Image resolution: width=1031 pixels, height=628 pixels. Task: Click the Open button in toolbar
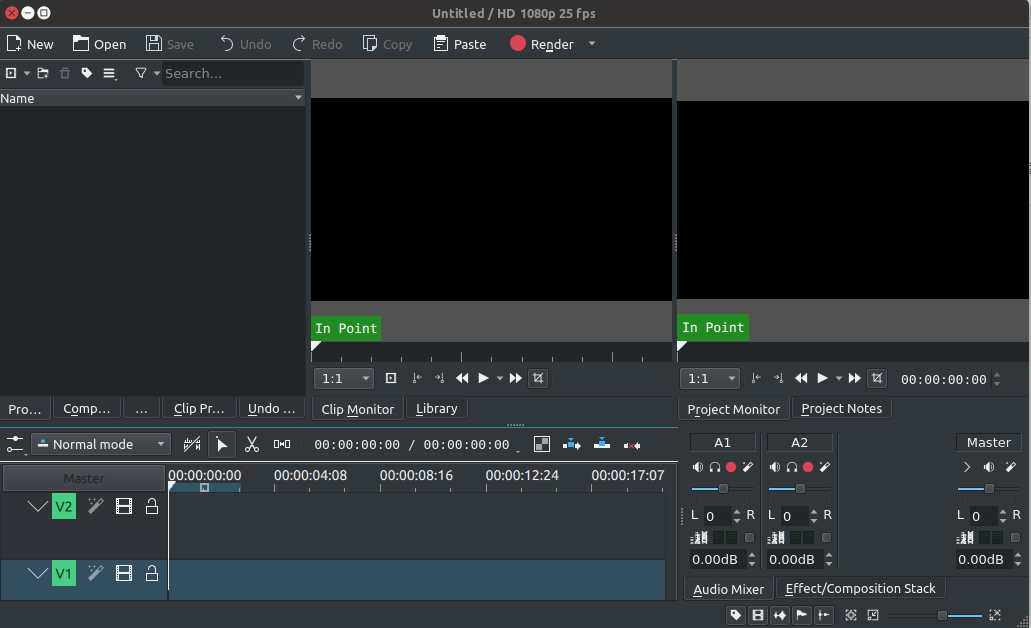(99, 44)
